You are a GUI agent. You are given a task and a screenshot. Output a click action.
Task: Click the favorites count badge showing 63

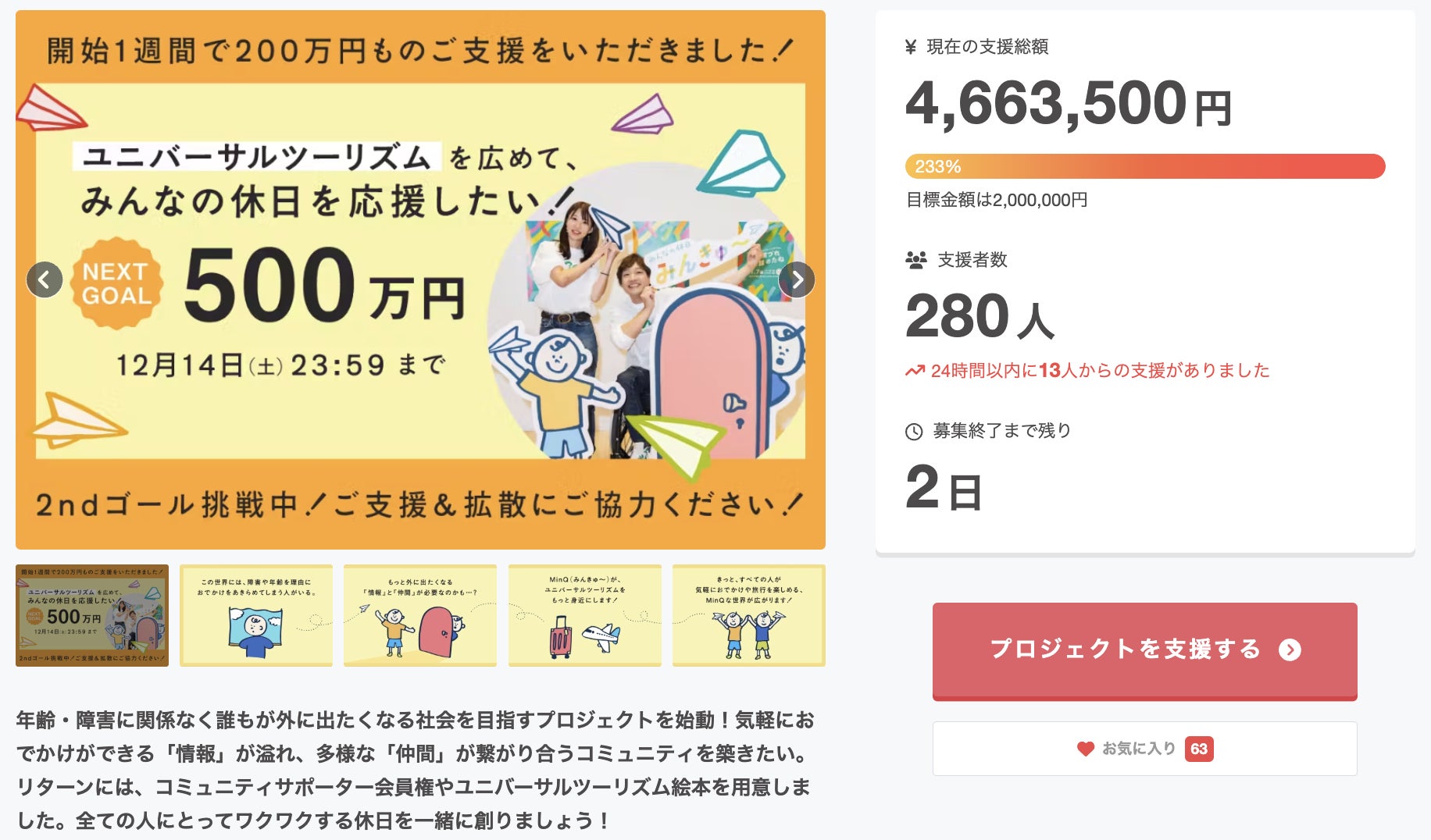pyautogui.click(x=1199, y=749)
